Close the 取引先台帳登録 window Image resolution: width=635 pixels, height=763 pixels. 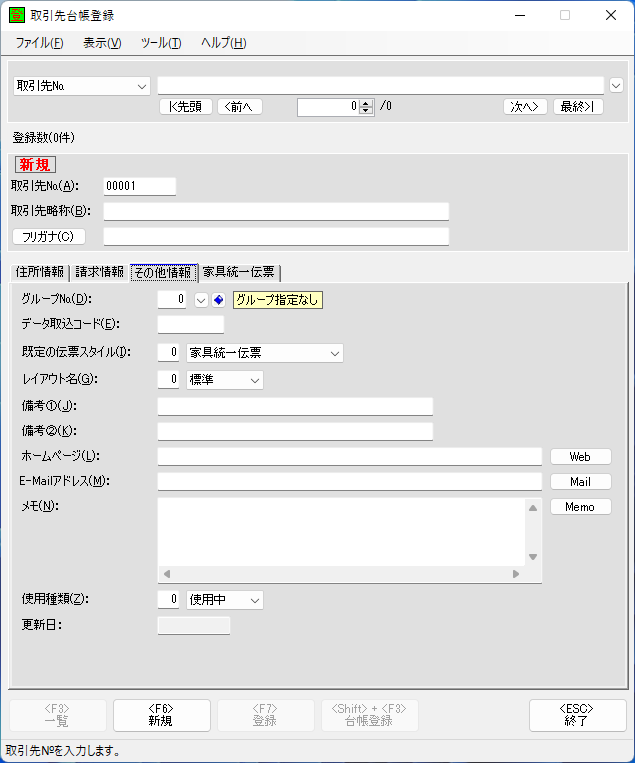(611, 16)
